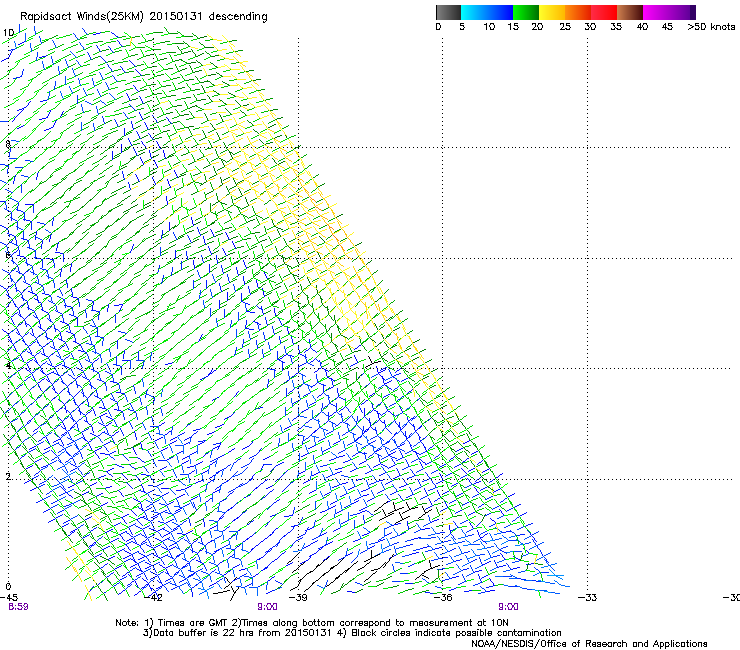The height and width of the screenshot is (650, 740).
Task: Click the purple '9:00' time near -36
Action: [508, 607]
